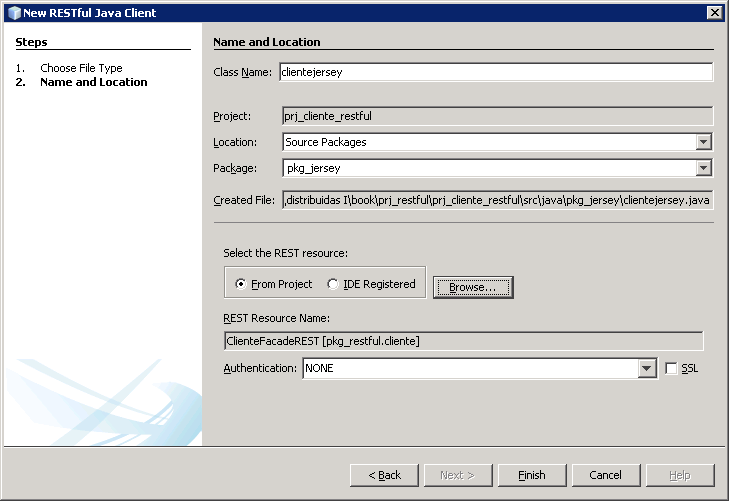Select the IDE Registered radio option
Image resolution: width=729 pixels, height=501 pixels.
click(333, 285)
